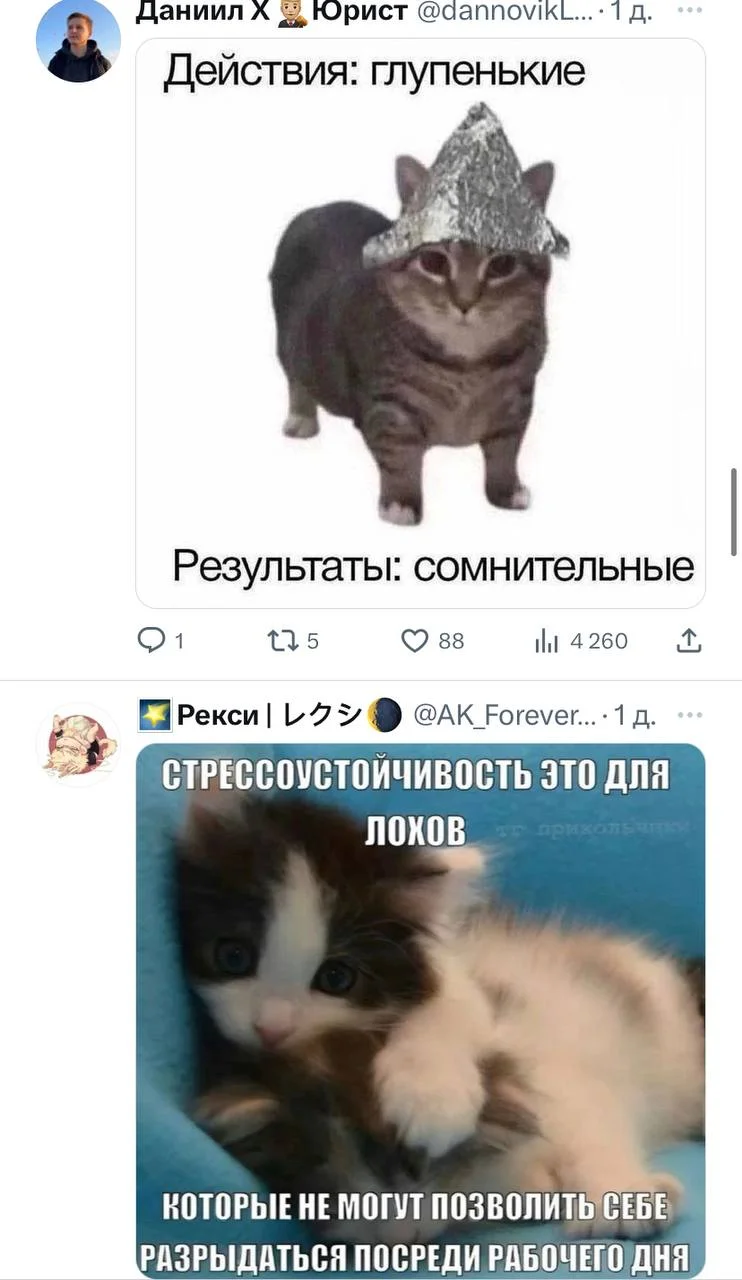Screen dimensions: 742x1280
Task: Open more options on Даниил's tweet
Action: click(x=689, y=10)
